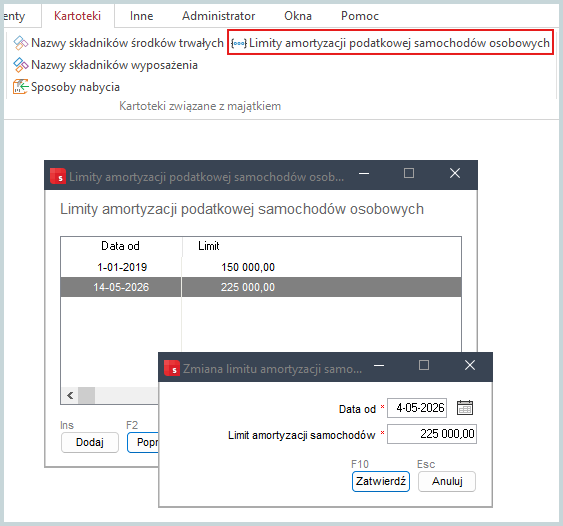Click the red app icon in Limity window title

58,176
